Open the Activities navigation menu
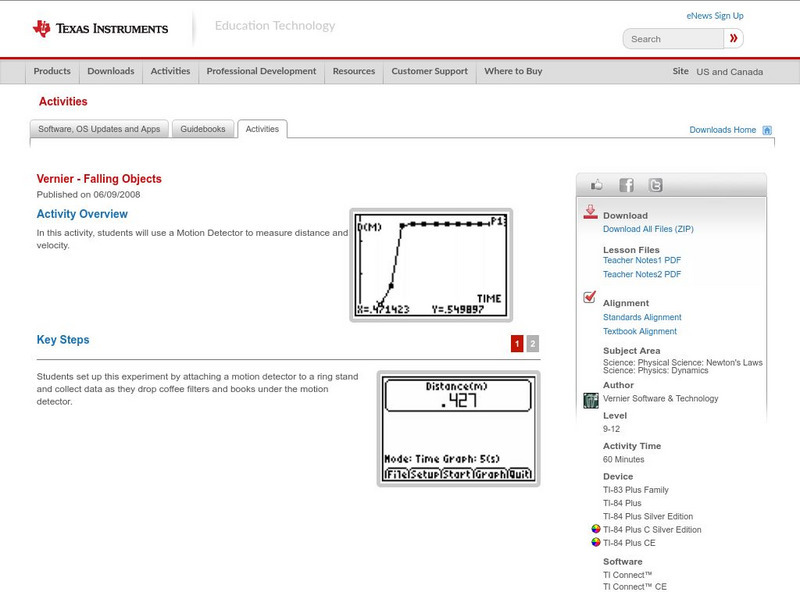 [170, 71]
